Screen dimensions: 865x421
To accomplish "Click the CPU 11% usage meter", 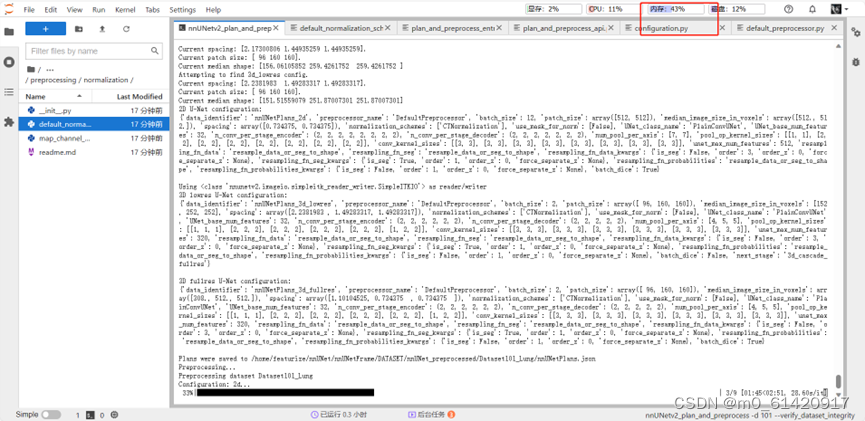I will tap(612, 9).
